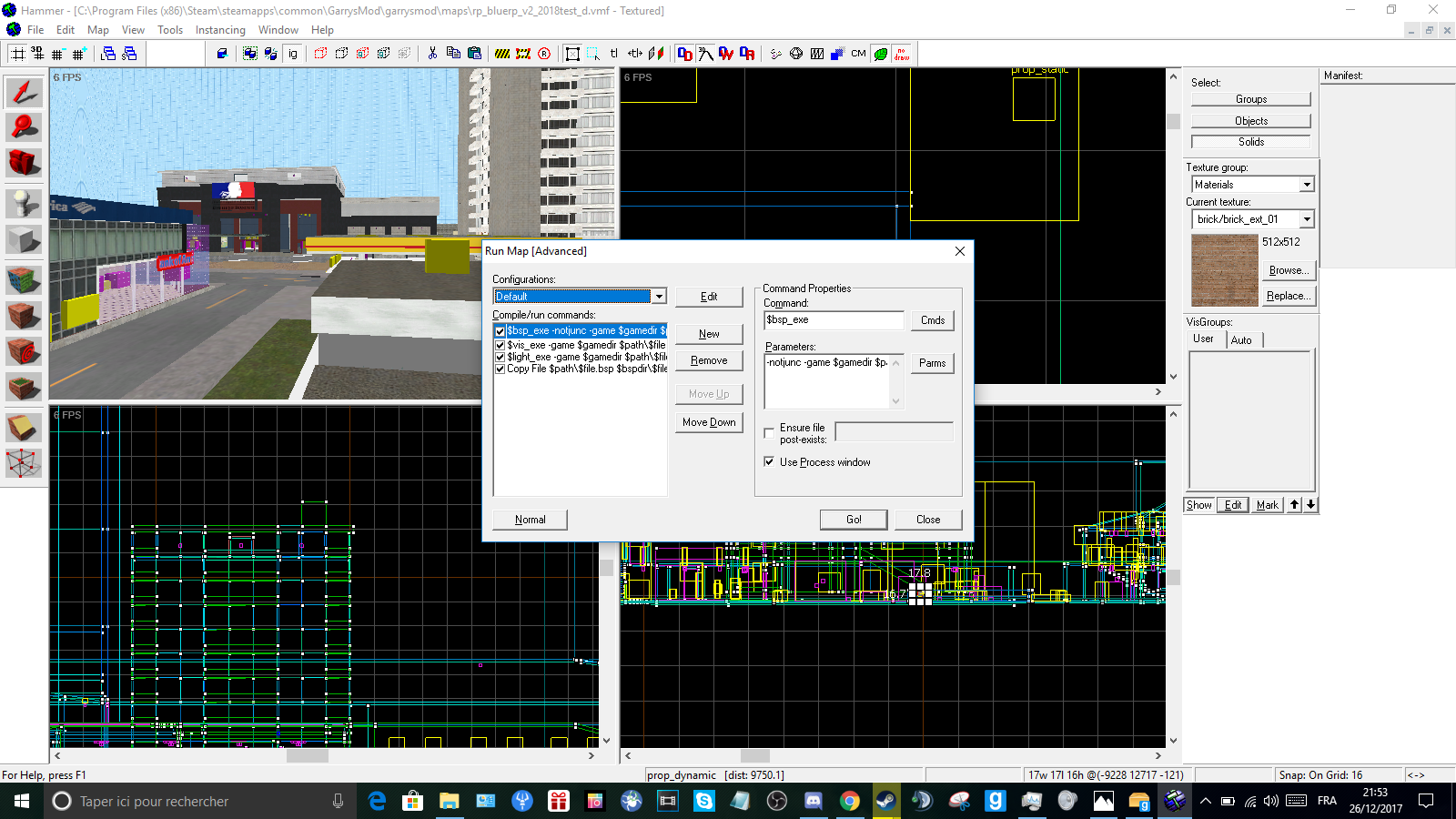Viewport: 1456px width, 819px height.
Task: Click the brick texture preview thumbnail
Action: 1224,270
